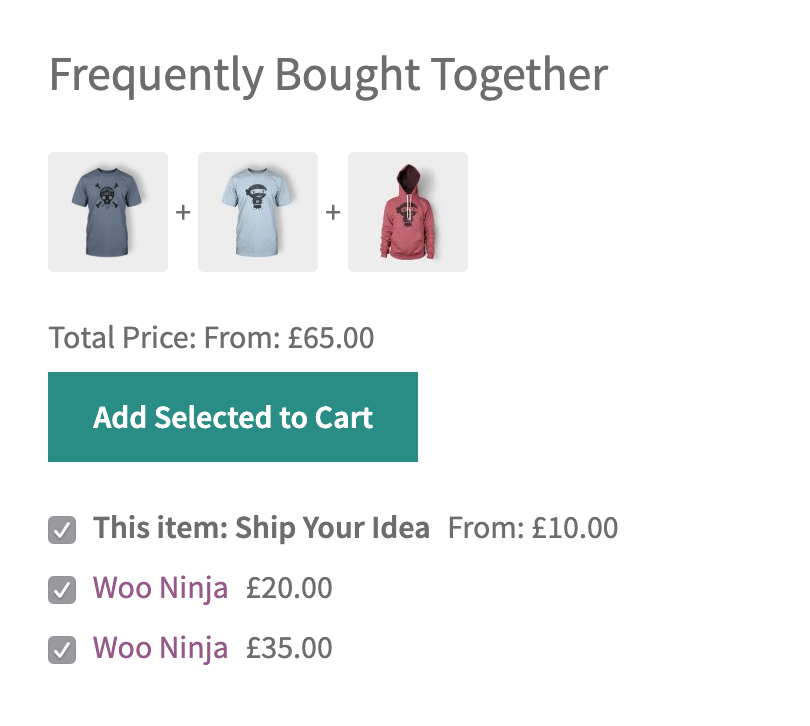Viewport: 810px width, 726px height.
Task: Uncheck the Ship Your Idea item checkbox
Action: pos(62,529)
